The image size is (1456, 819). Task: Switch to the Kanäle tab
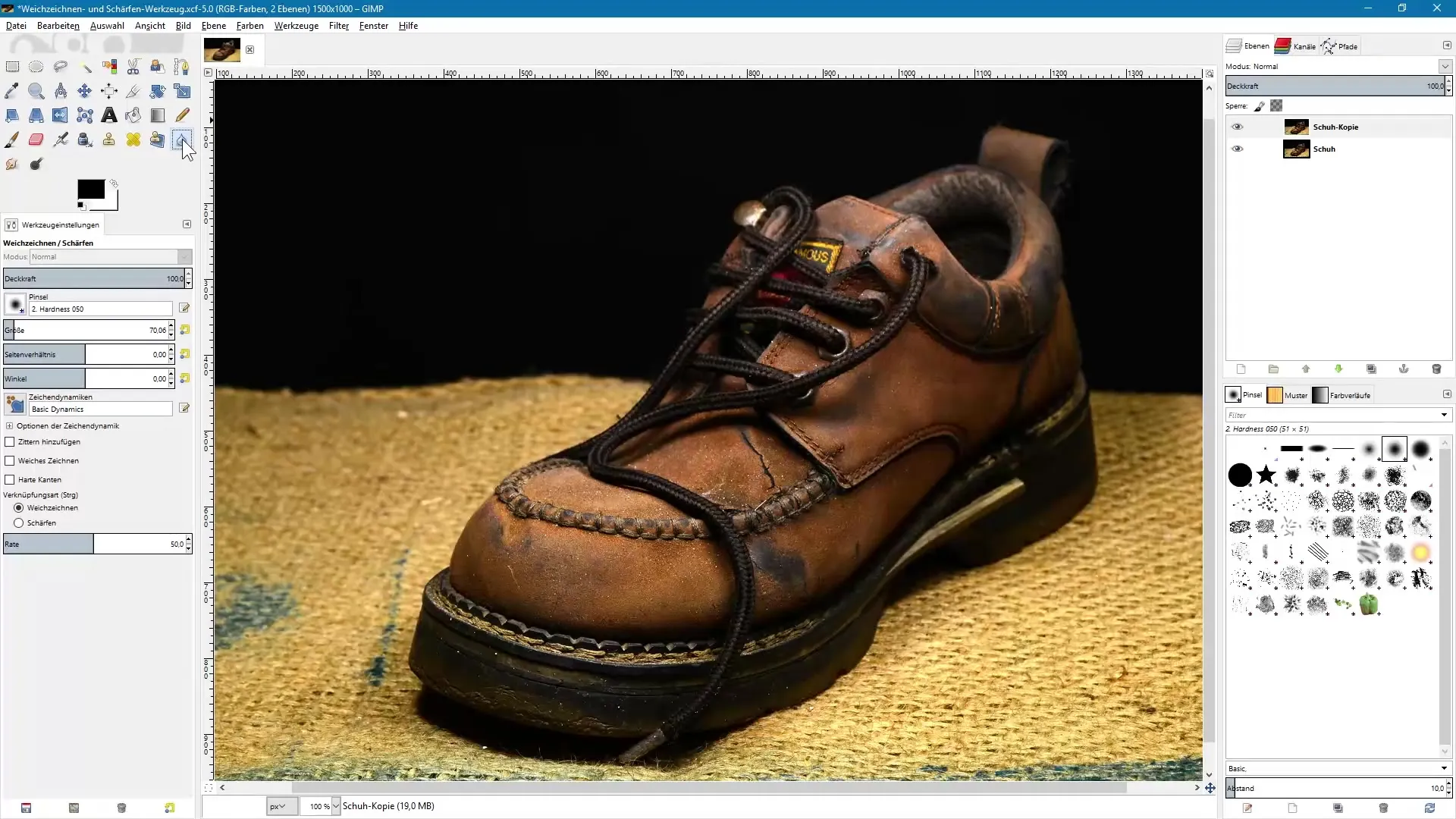tap(1295, 46)
